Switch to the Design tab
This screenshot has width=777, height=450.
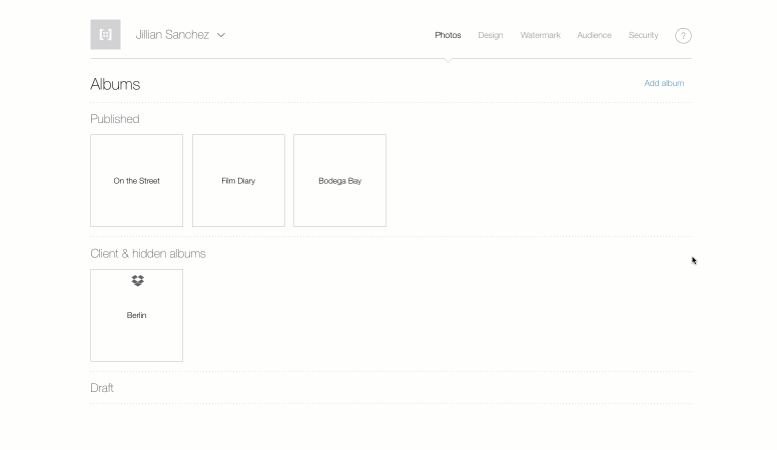tap(491, 35)
